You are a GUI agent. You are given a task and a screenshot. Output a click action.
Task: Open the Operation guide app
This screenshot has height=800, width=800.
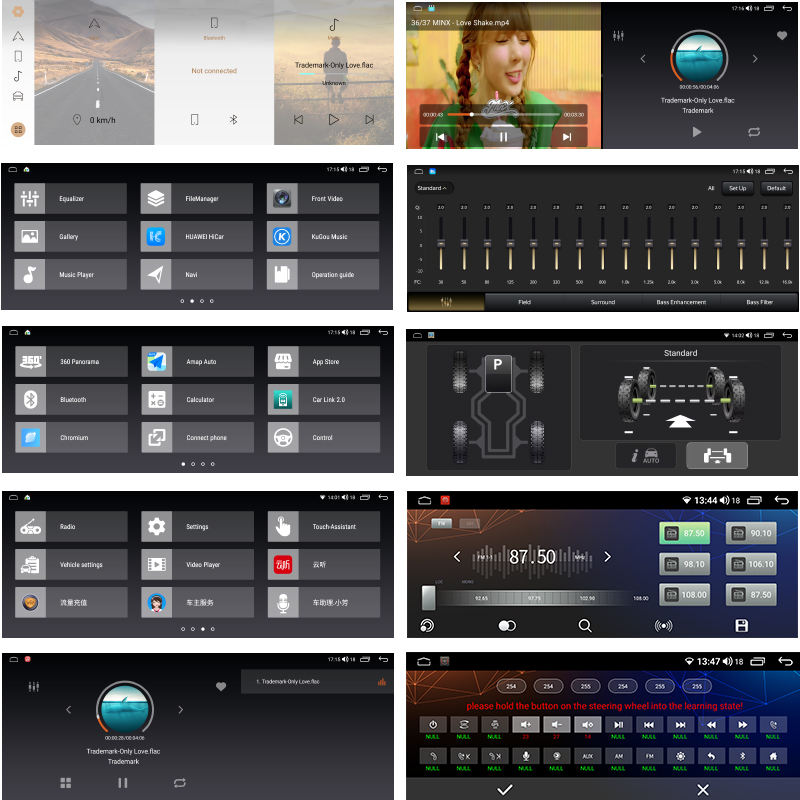[322, 274]
